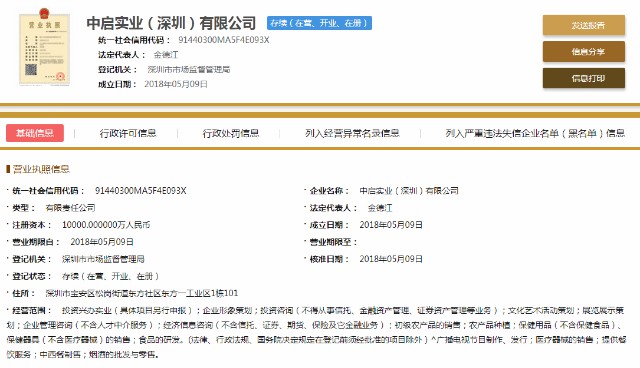640x368 pixels.
Task: Click the 企业名称 value 中启实业(深圳)有限公司
Action: pyautogui.click(x=409, y=191)
